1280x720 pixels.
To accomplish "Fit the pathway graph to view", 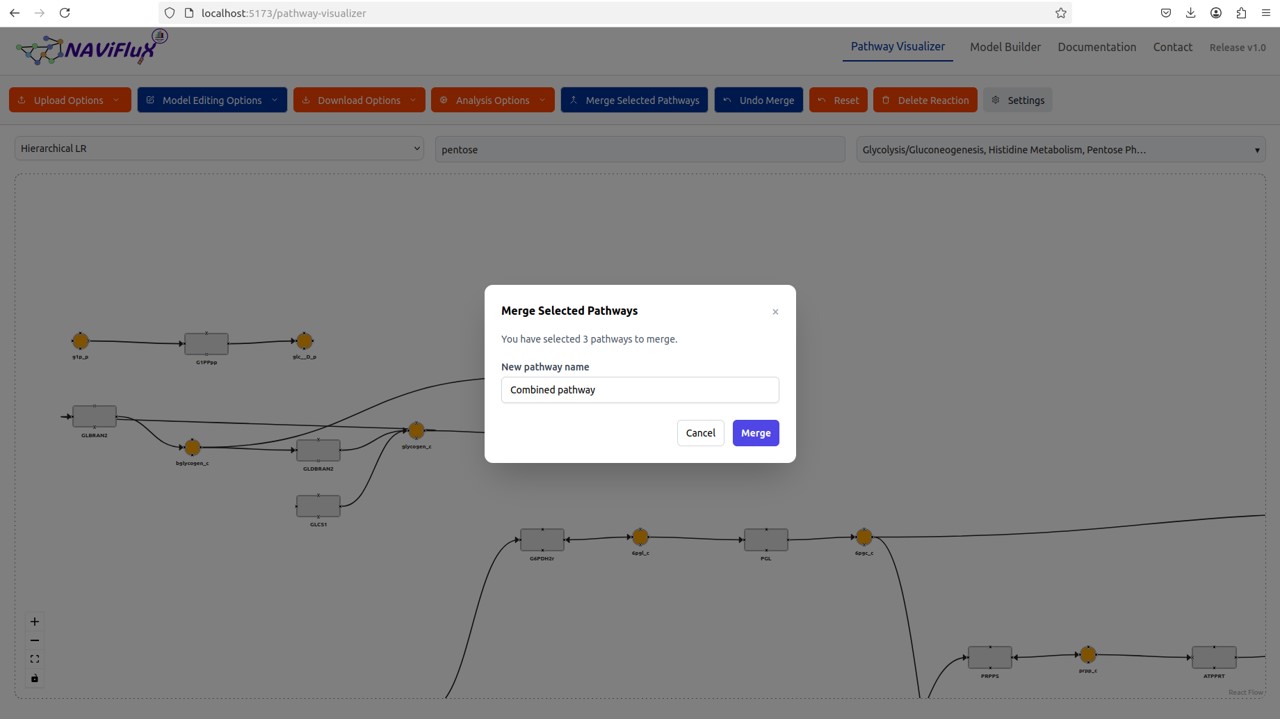I will [x=34, y=658].
